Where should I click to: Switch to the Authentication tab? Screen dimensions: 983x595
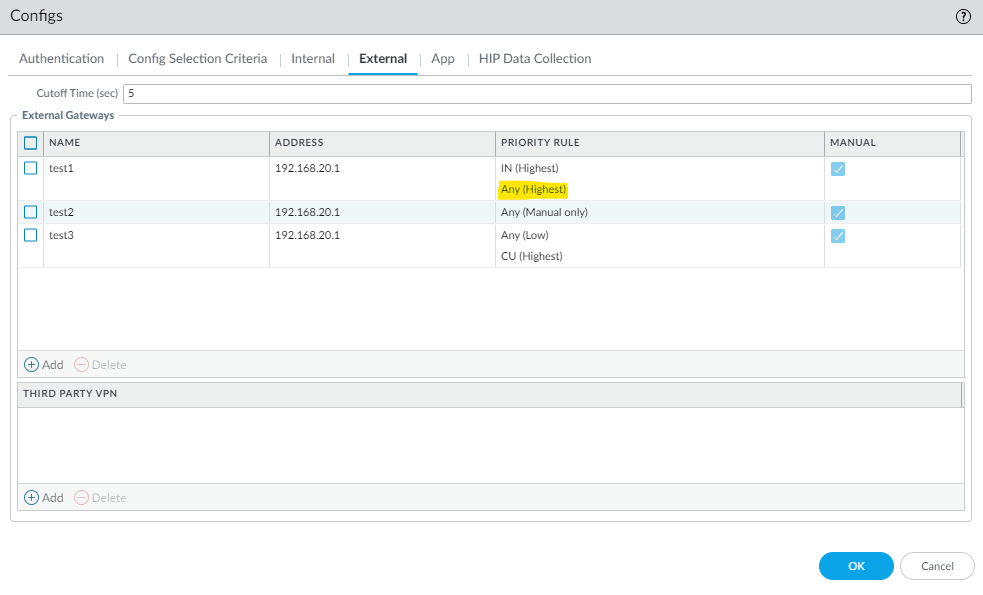(62, 59)
